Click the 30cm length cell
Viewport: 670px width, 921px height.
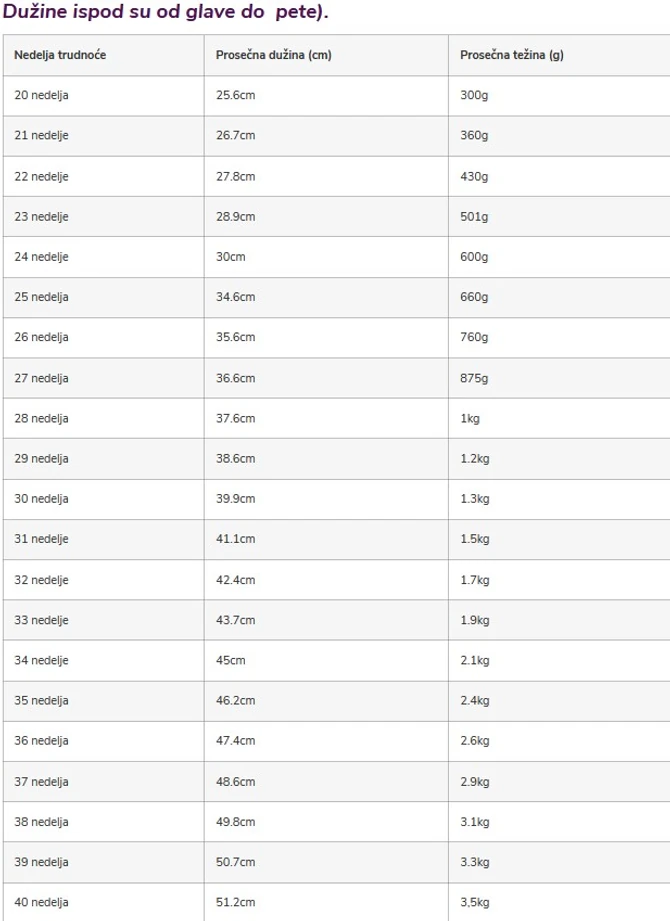(x=230, y=257)
